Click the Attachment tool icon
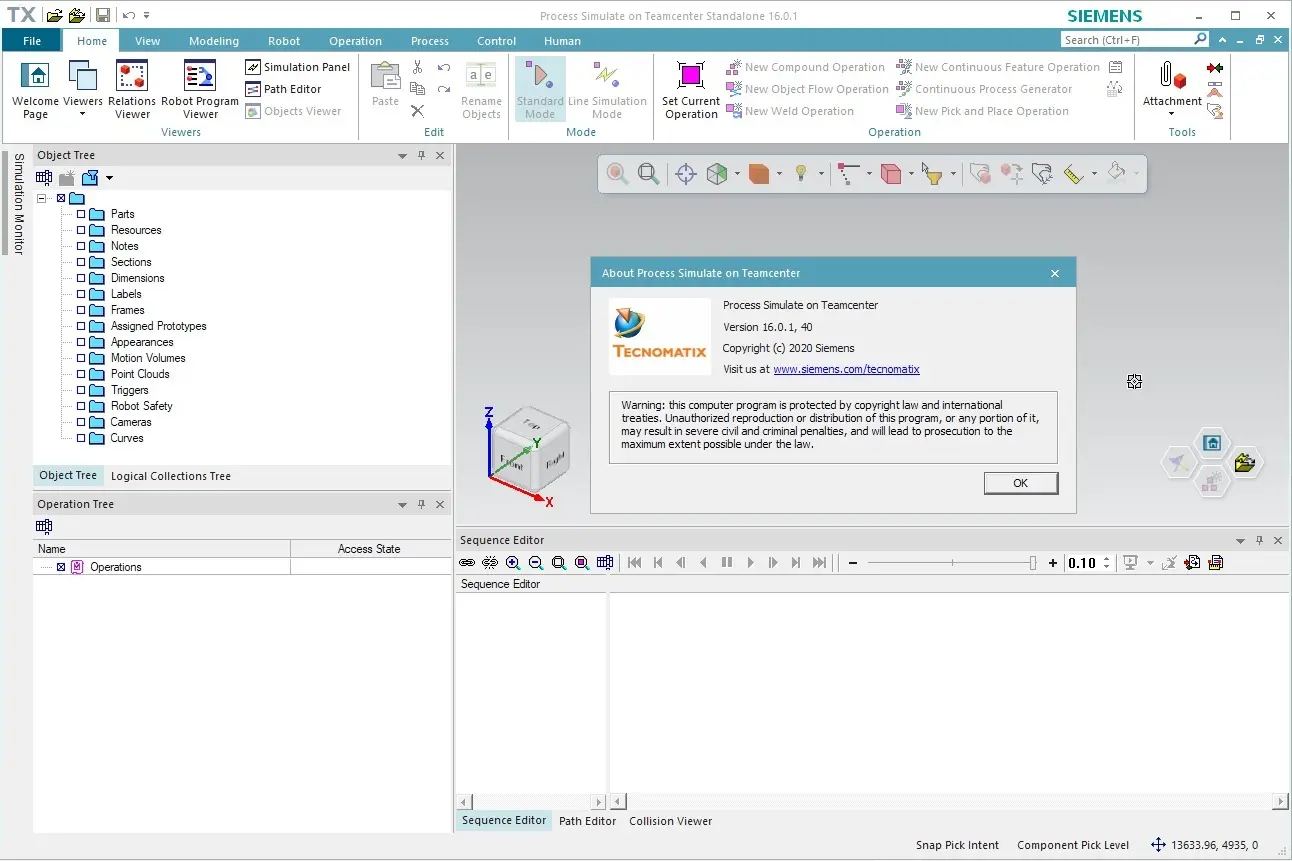The image size is (1292, 861). click(x=1172, y=76)
